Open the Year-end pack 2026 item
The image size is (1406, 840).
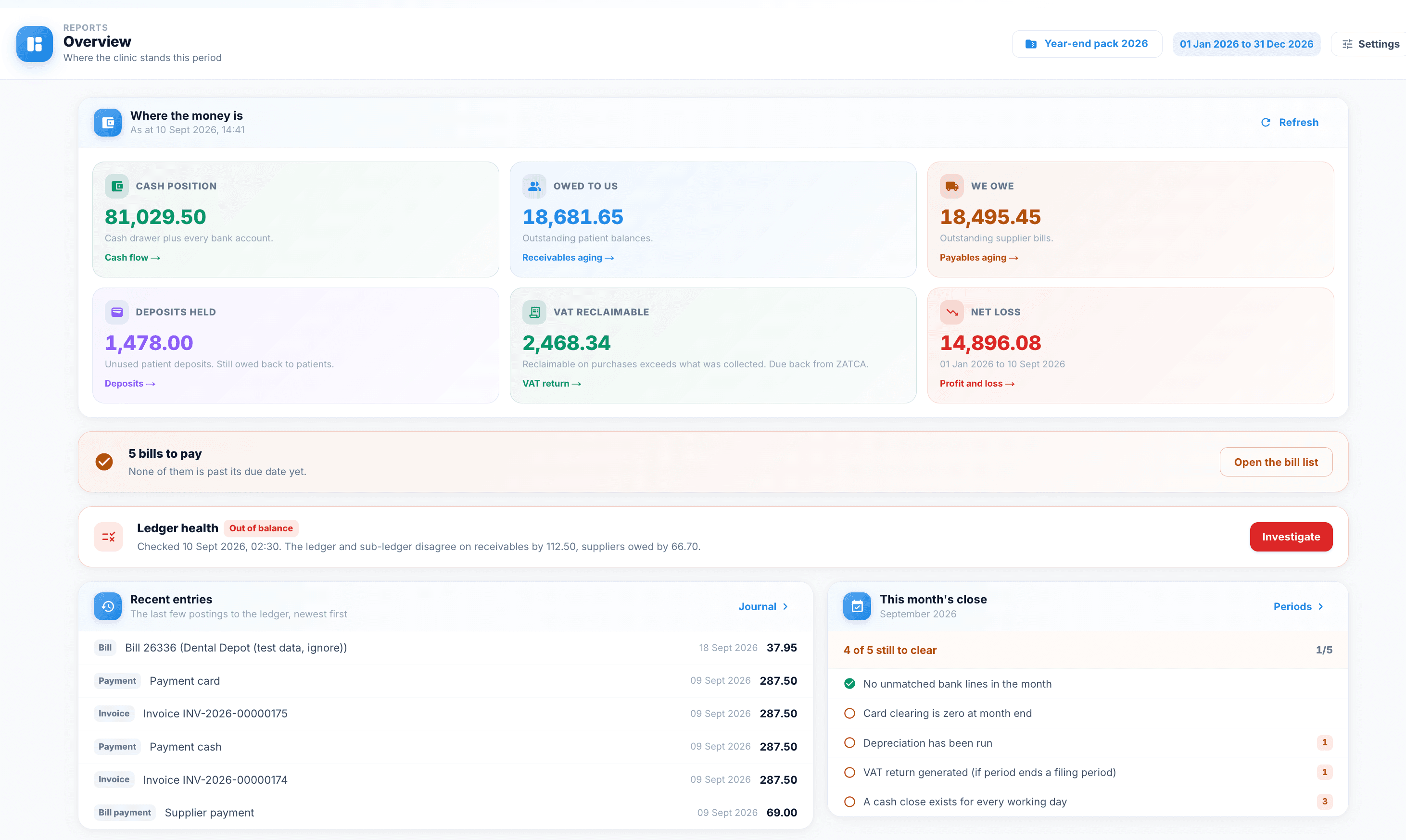point(1087,44)
